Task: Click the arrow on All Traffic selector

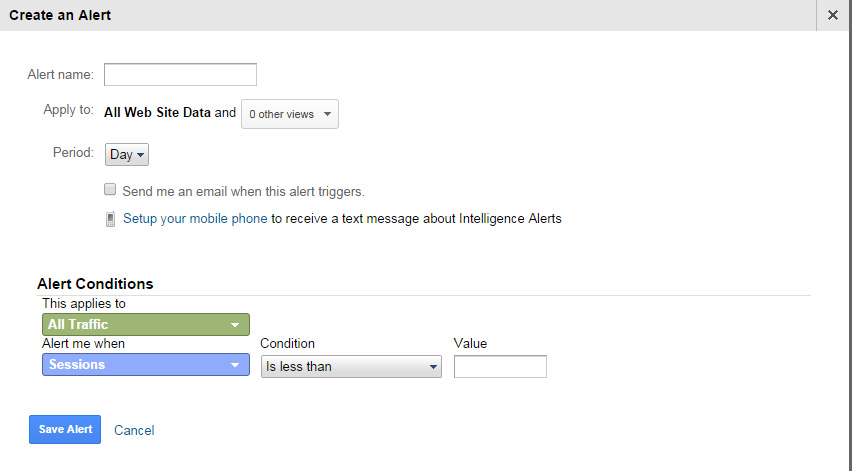Action: click(x=235, y=325)
